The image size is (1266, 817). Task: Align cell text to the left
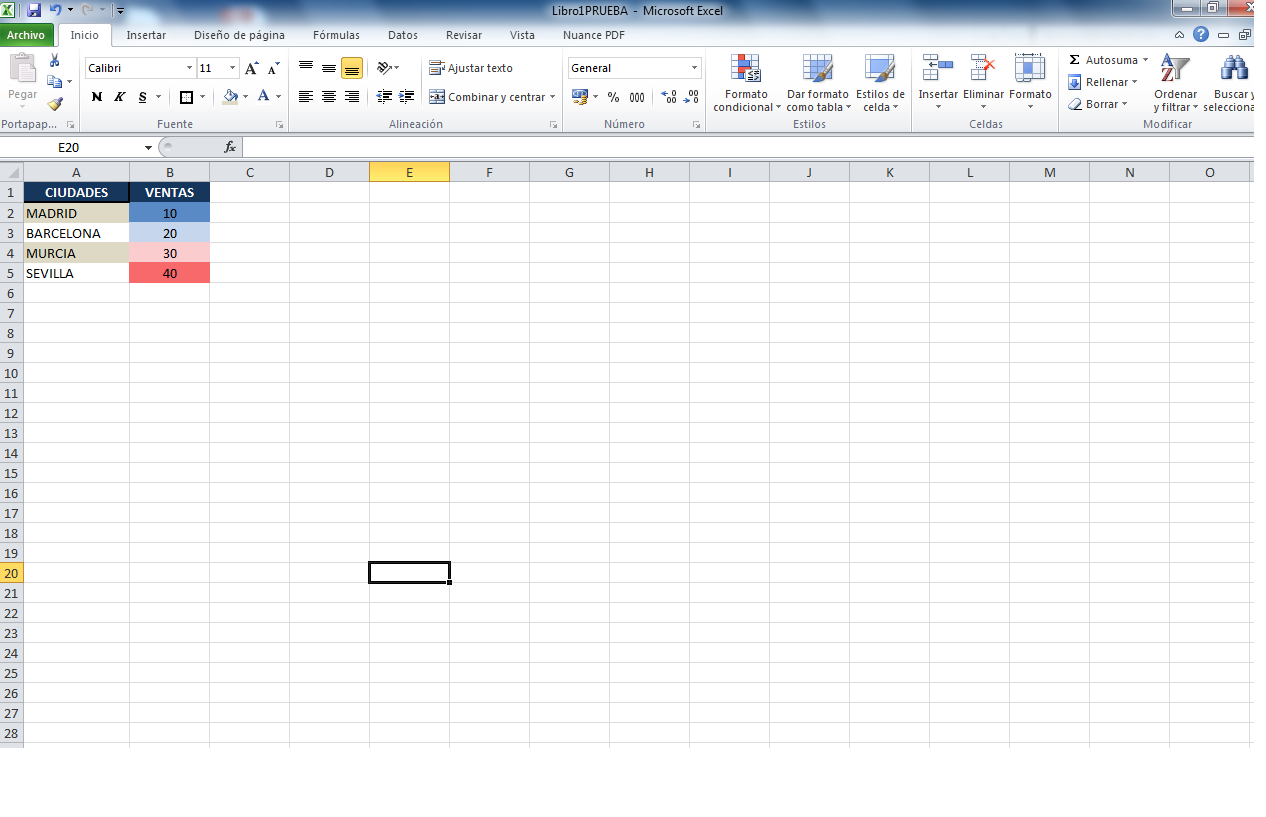pyautogui.click(x=306, y=97)
